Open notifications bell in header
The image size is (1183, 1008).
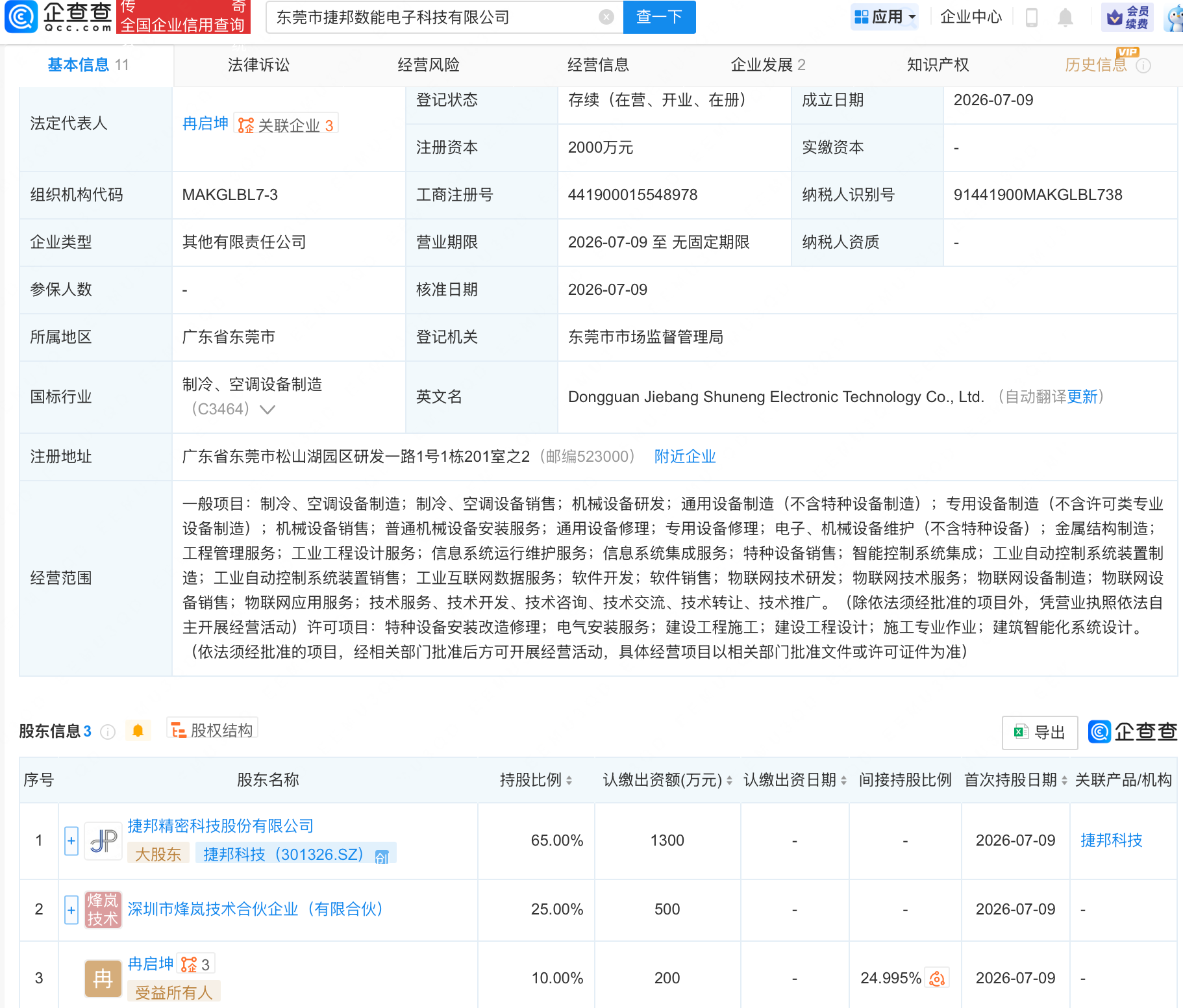(x=1065, y=18)
